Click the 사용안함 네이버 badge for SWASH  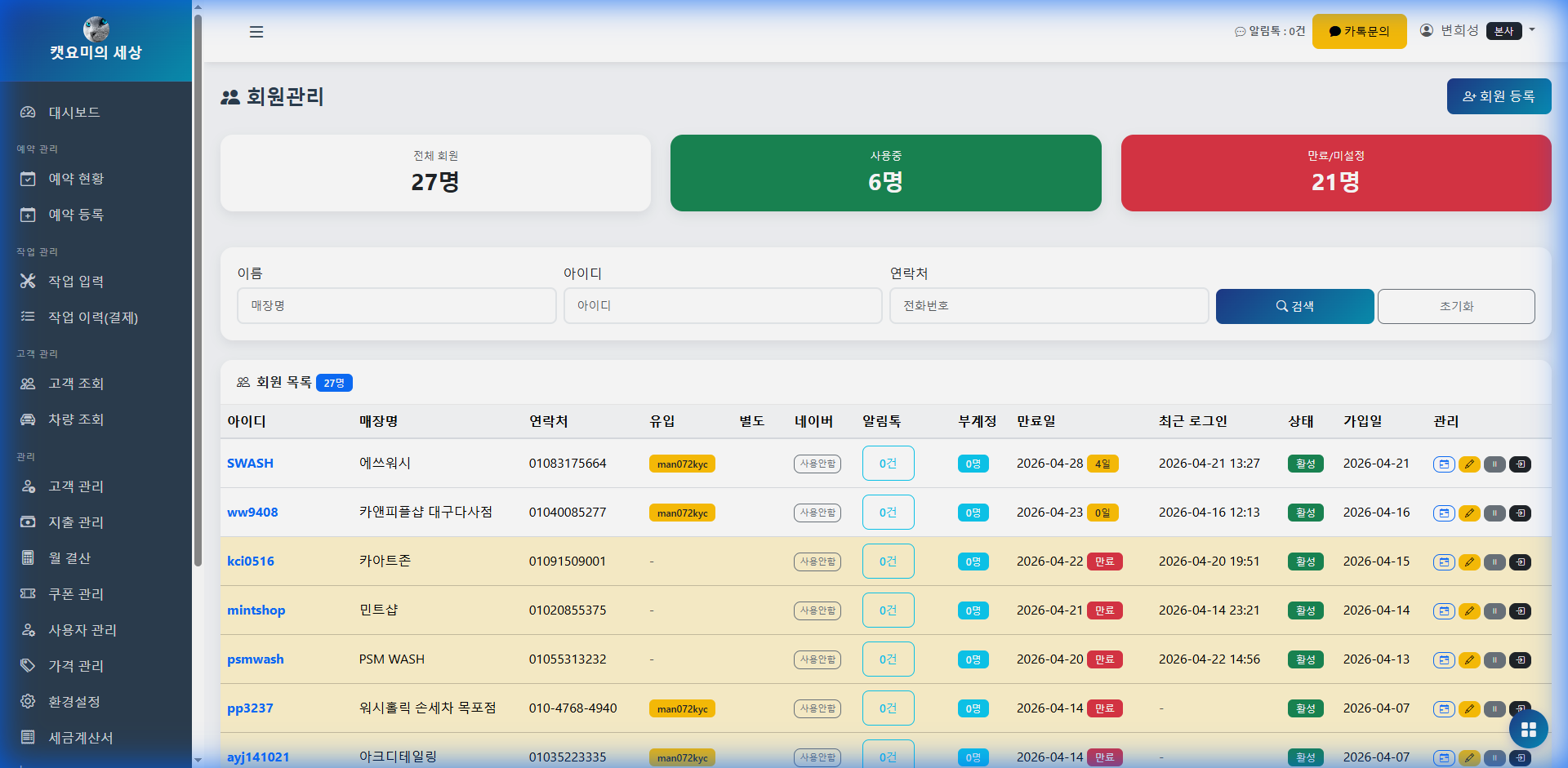(817, 464)
